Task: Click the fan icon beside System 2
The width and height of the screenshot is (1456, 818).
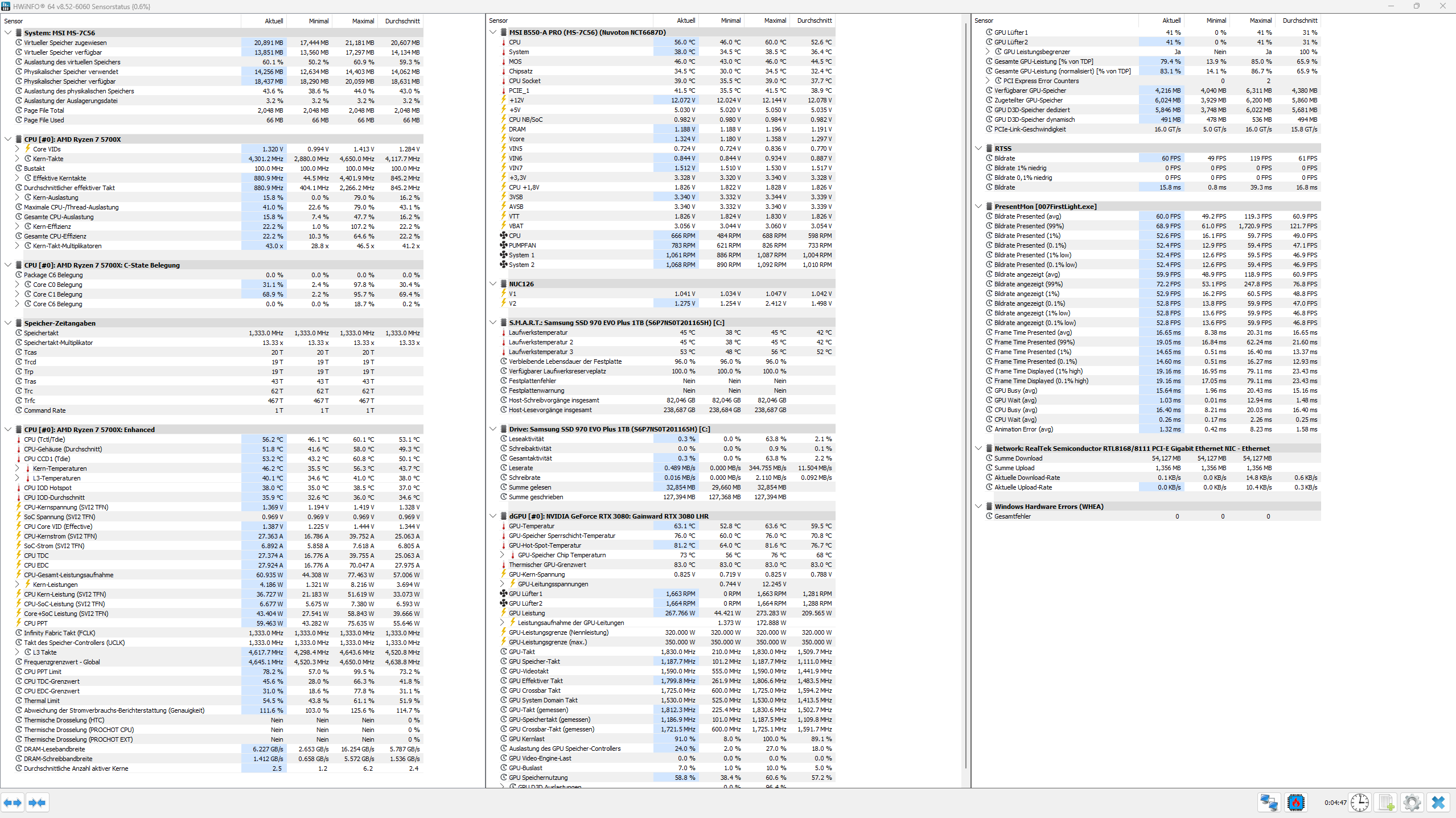Action: point(503,265)
